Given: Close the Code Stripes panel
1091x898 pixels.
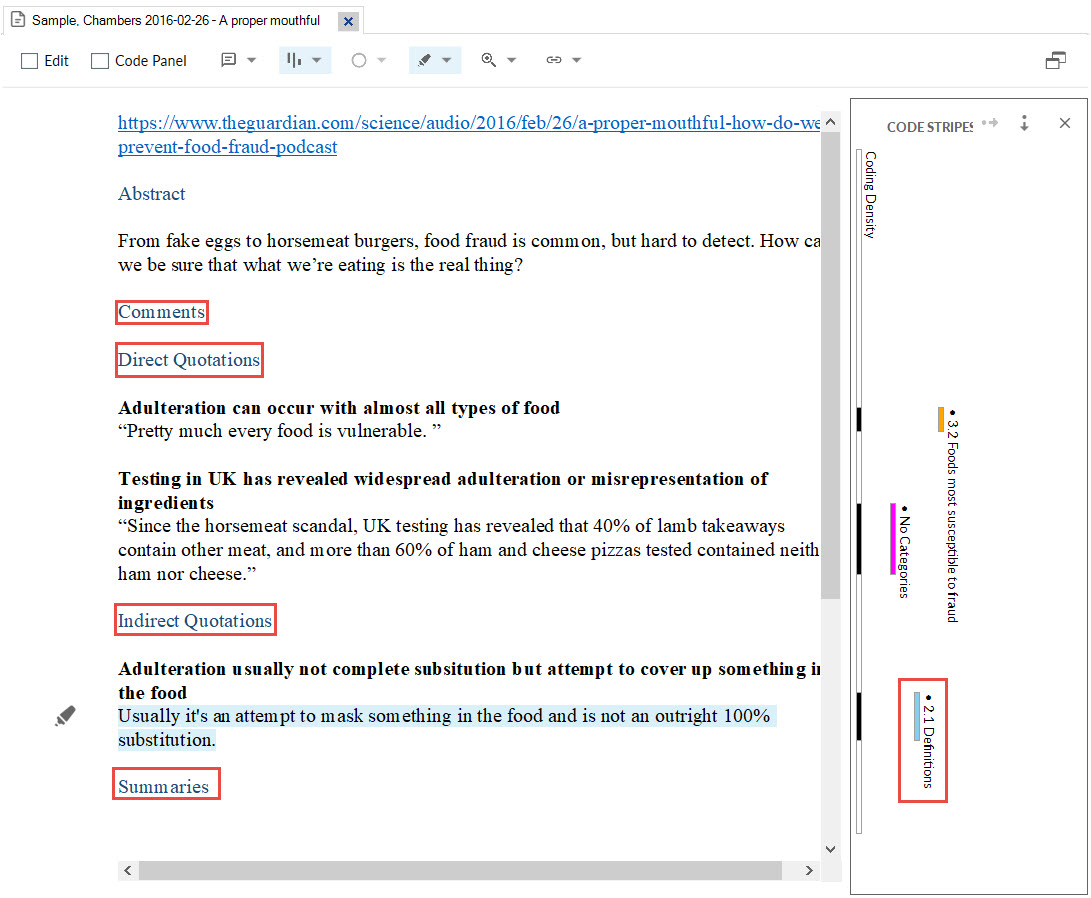Looking at the screenshot, I should click(1065, 123).
